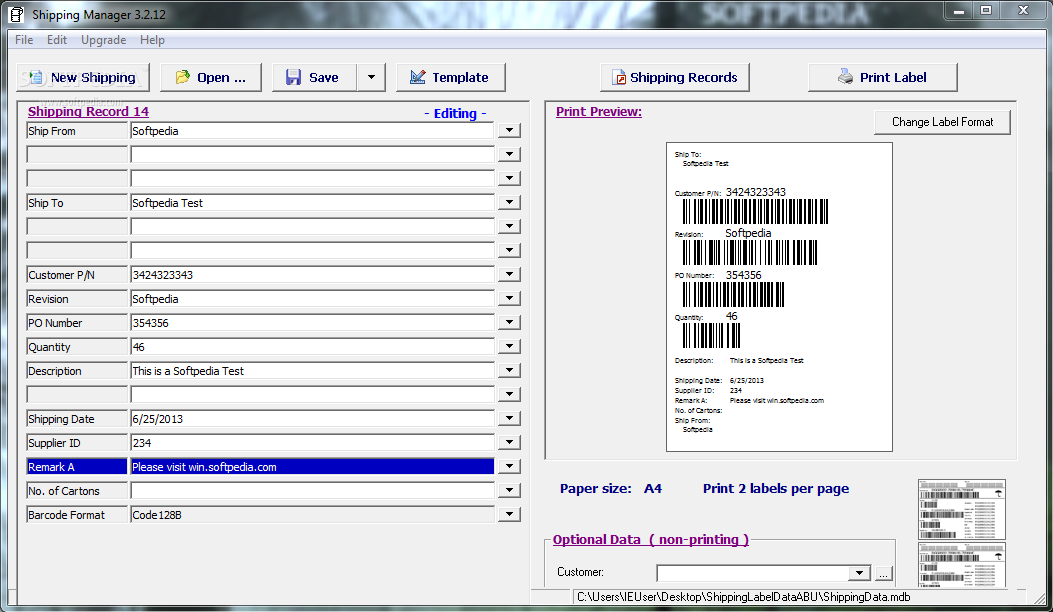Screen dimensions: 1053x612
Task: Click the label print preview image
Action: coord(779,296)
